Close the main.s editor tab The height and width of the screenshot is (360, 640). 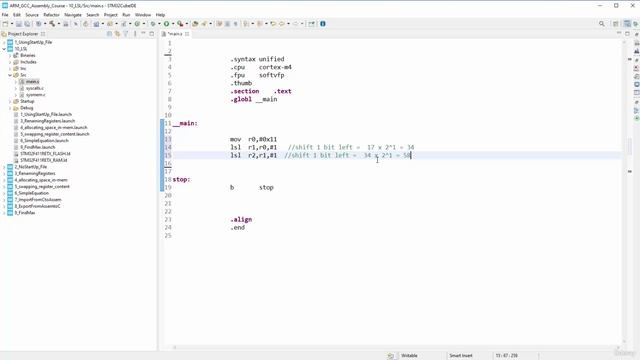(x=187, y=34)
